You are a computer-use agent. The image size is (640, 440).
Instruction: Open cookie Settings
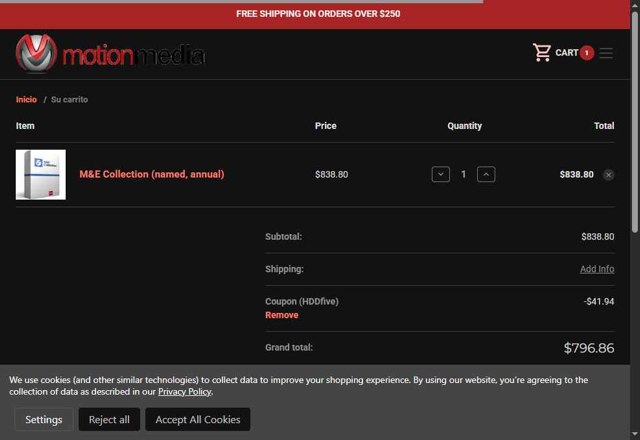(44, 420)
